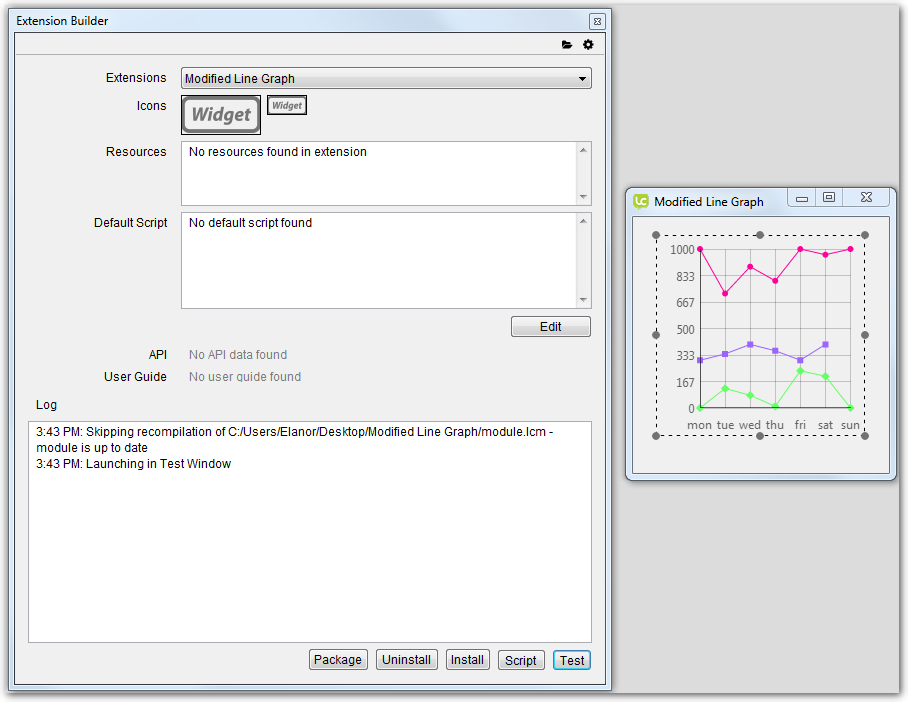
Task: Select the large Widget icon thumbnail
Action: click(221, 115)
